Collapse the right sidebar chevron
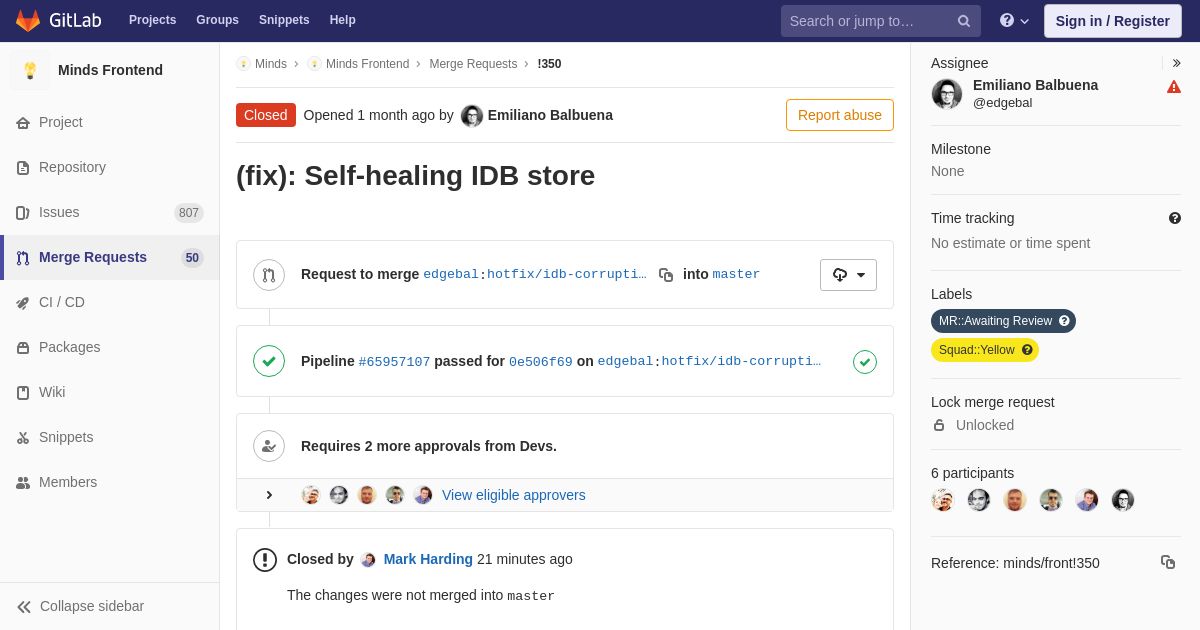This screenshot has height=630, width=1200. coord(1176,63)
